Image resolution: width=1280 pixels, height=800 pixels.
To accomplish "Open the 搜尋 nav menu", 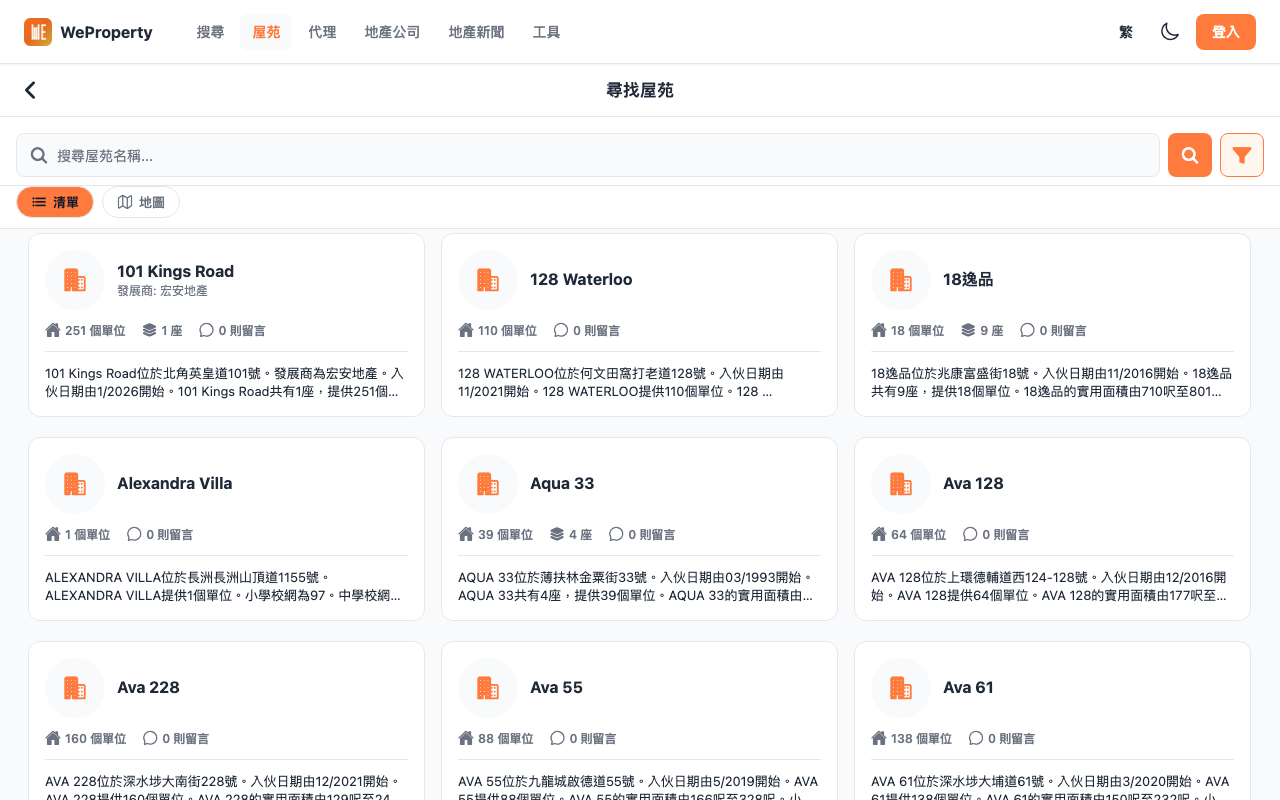I will coord(210,32).
